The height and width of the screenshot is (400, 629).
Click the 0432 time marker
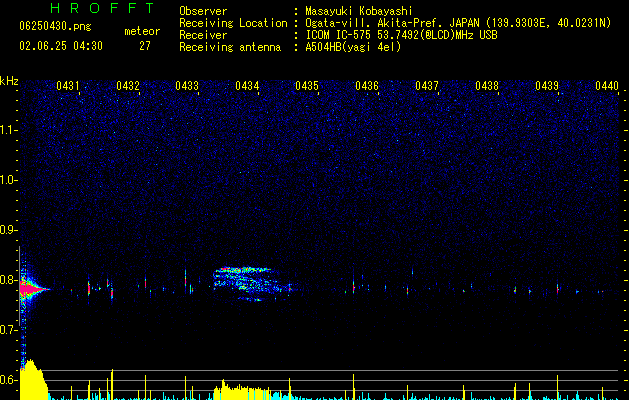(128, 86)
